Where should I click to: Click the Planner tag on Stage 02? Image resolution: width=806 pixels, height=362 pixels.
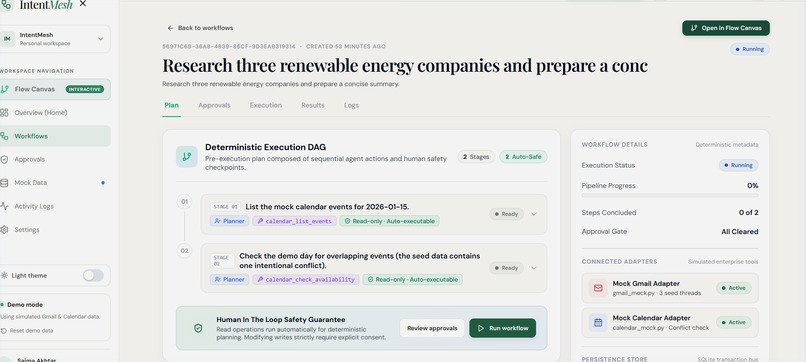229,280
